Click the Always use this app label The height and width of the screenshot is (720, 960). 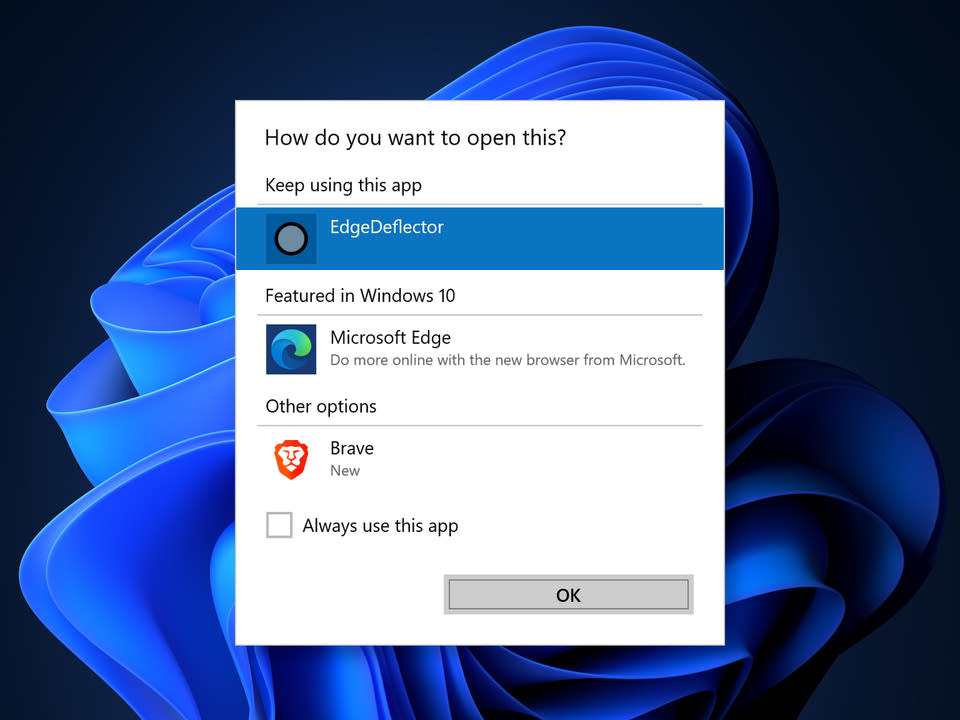click(x=380, y=526)
